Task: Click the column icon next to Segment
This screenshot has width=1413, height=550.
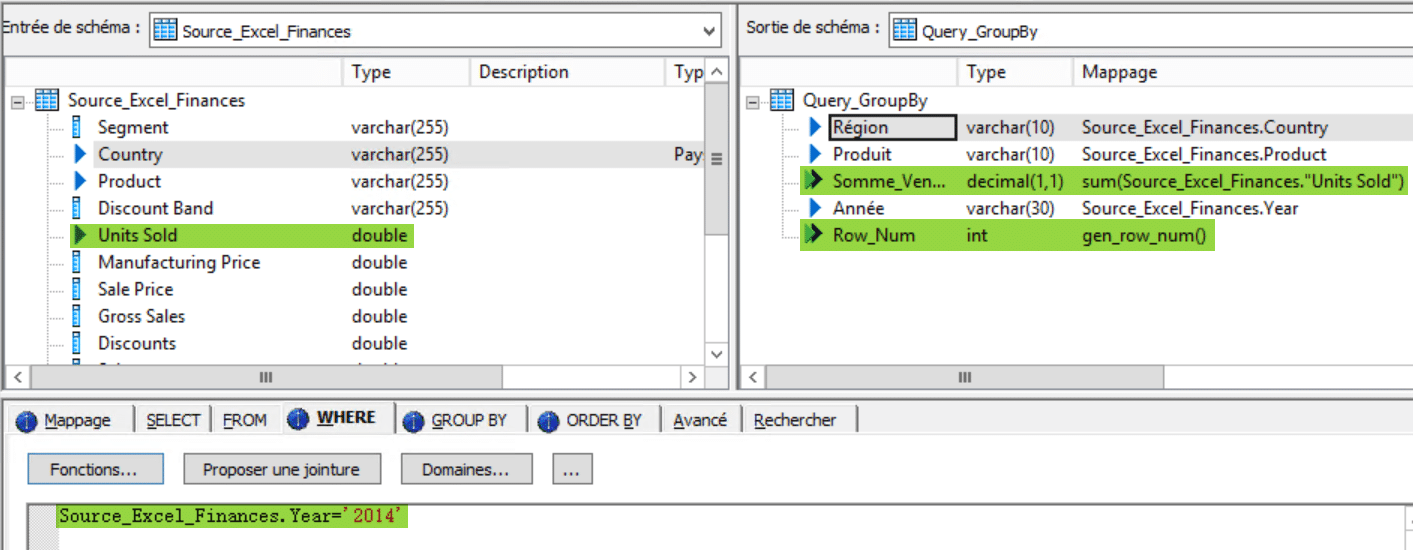Action: click(x=77, y=128)
